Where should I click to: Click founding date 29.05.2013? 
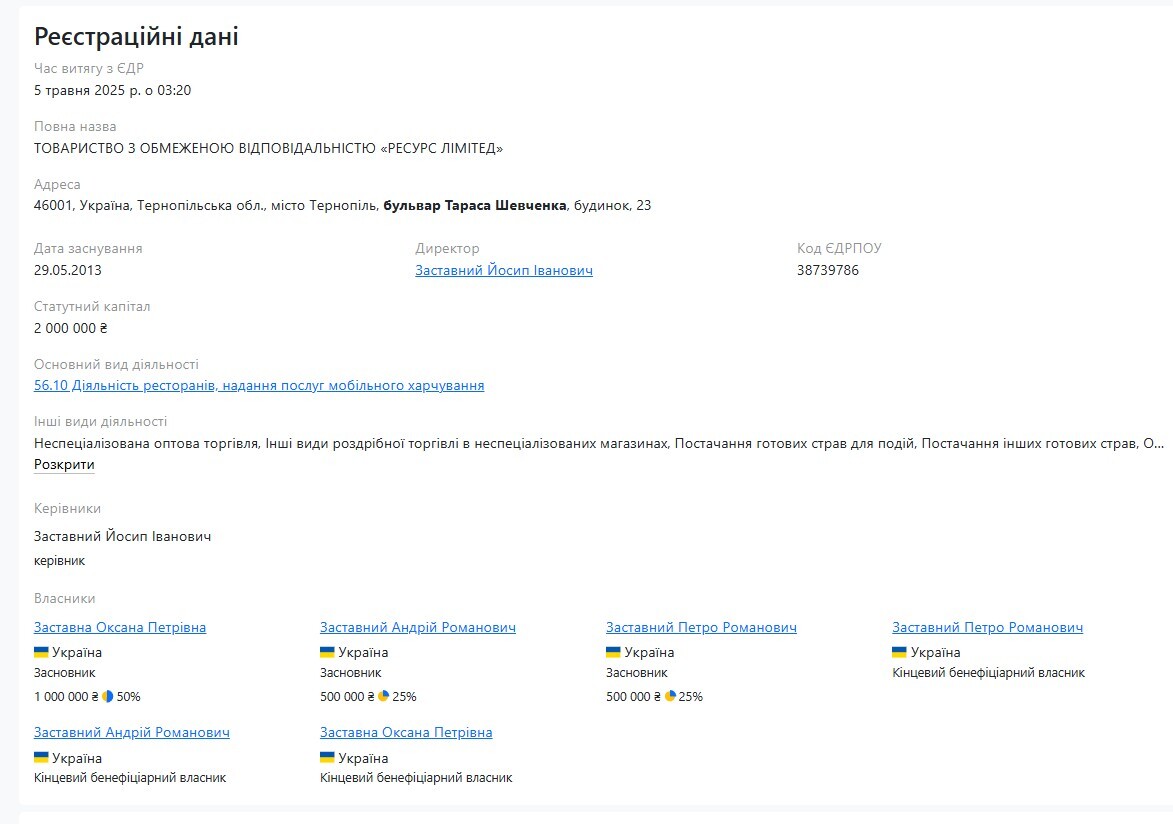[67, 270]
